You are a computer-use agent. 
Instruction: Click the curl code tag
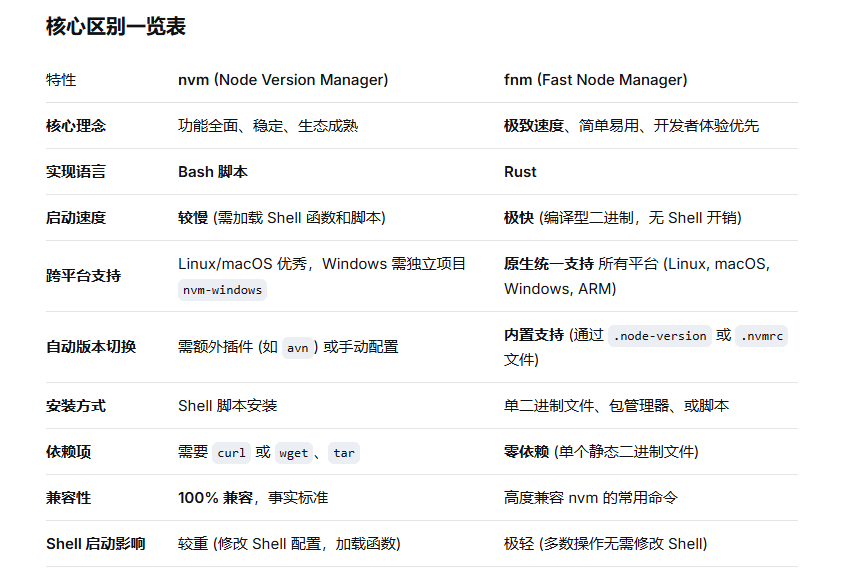231,452
